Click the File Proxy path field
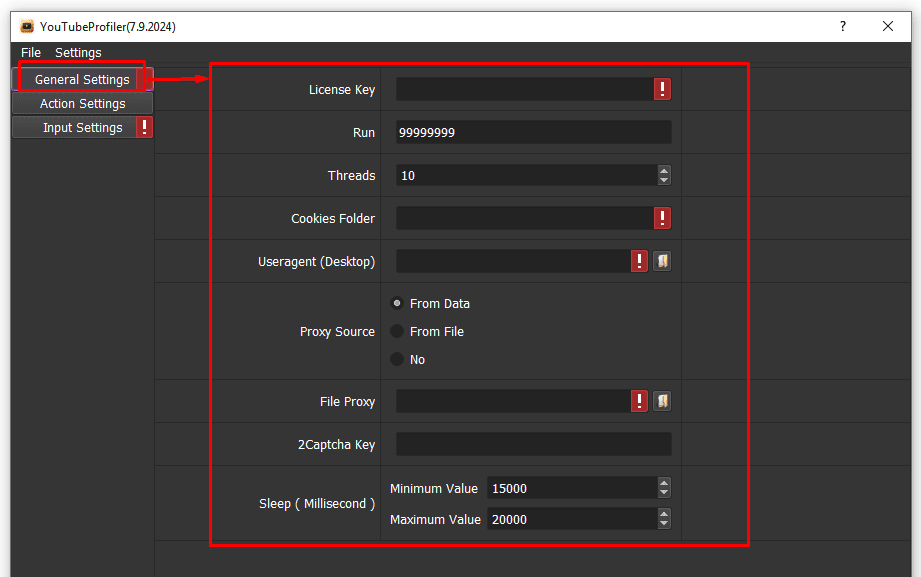The image size is (921, 577). (x=513, y=401)
